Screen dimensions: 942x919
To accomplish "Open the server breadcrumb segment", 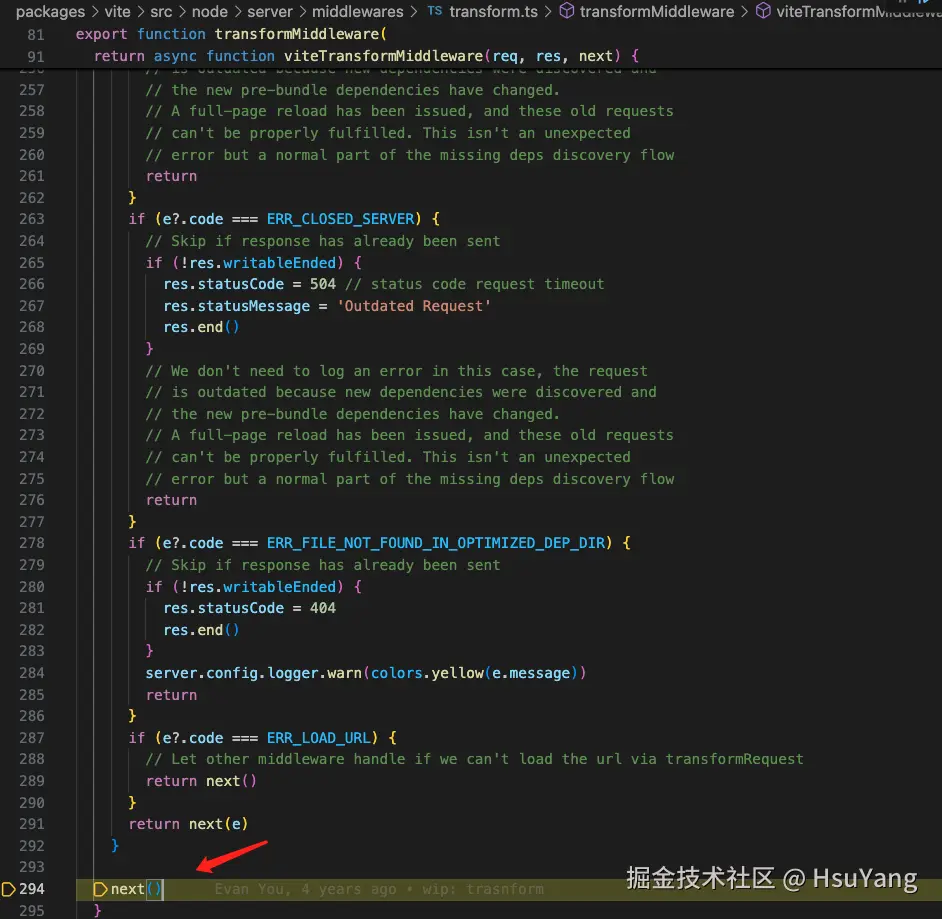I will tap(270, 11).
